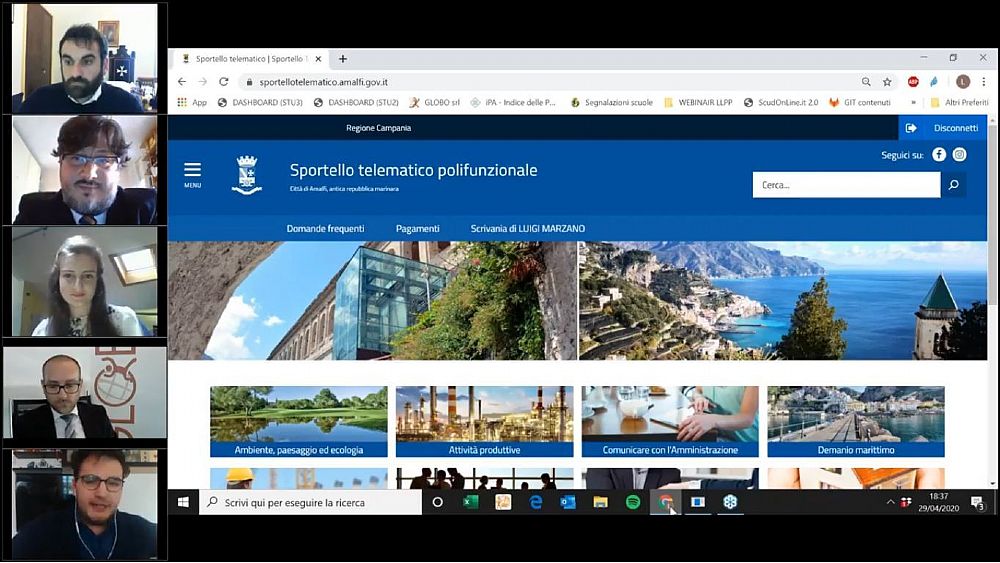Expand the bookmarks overflow chevron
1000x563 pixels.
pos(913,102)
